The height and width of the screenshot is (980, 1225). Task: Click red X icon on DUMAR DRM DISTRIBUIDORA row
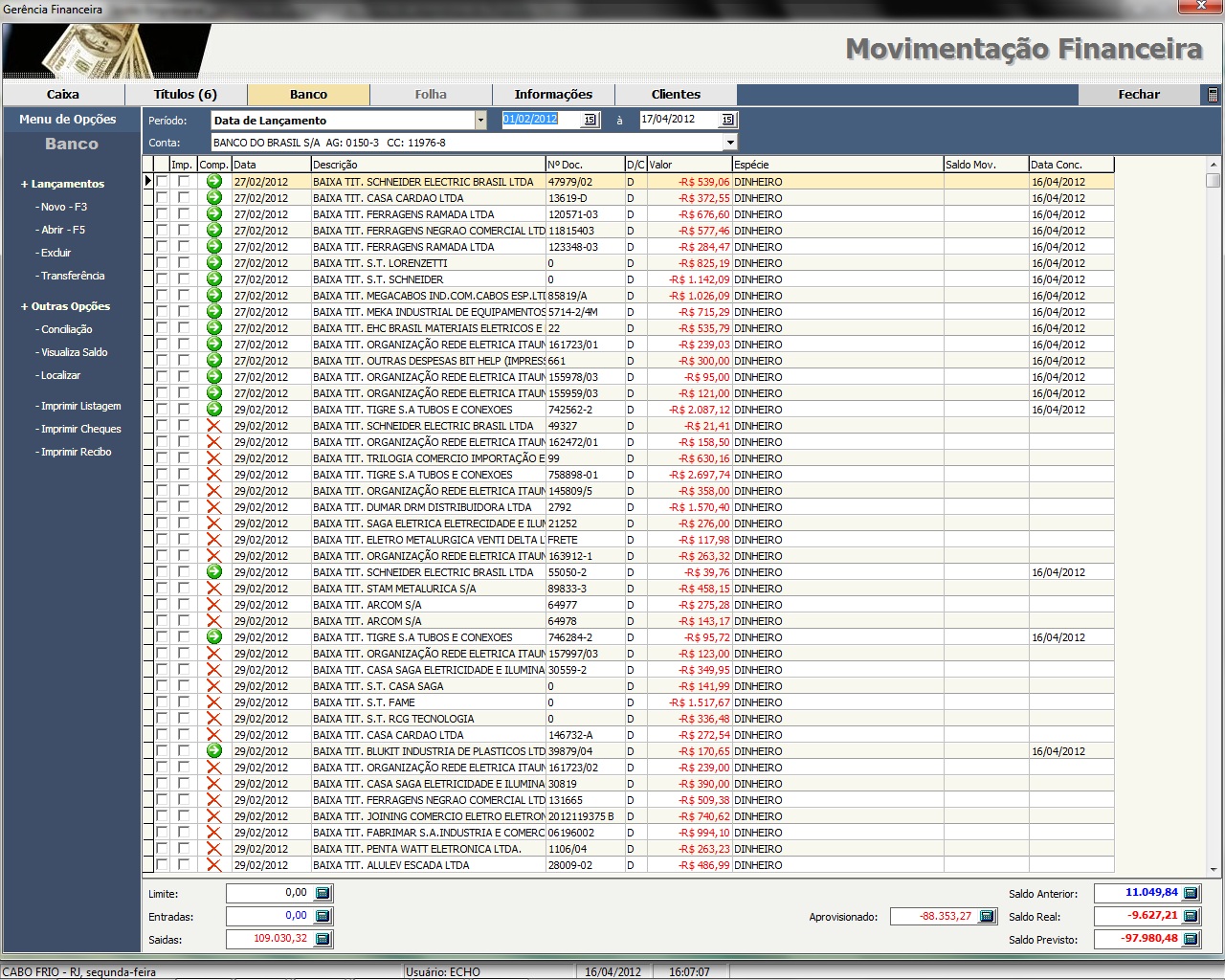pyautogui.click(x=214, y=507)
